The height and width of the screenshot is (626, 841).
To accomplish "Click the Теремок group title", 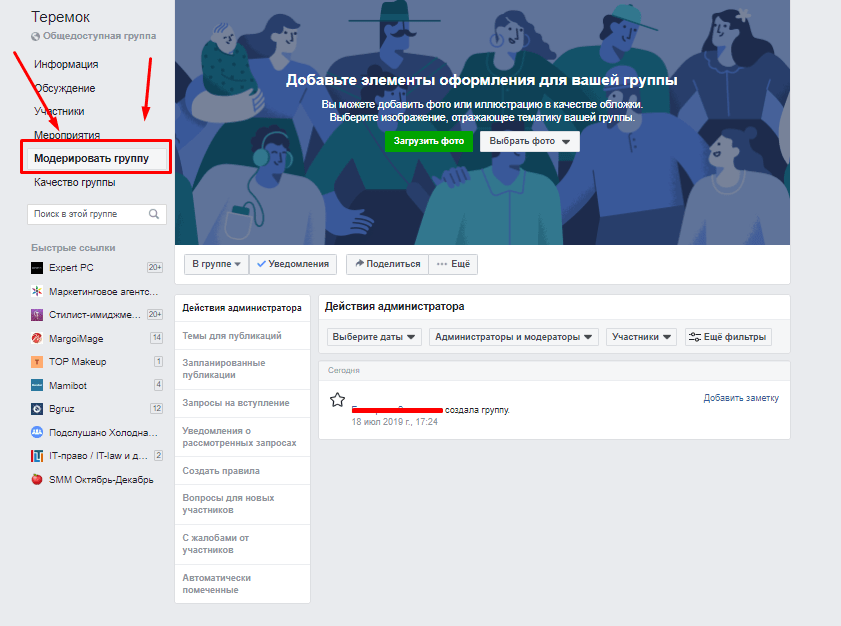I will click(x=61, y=17).
